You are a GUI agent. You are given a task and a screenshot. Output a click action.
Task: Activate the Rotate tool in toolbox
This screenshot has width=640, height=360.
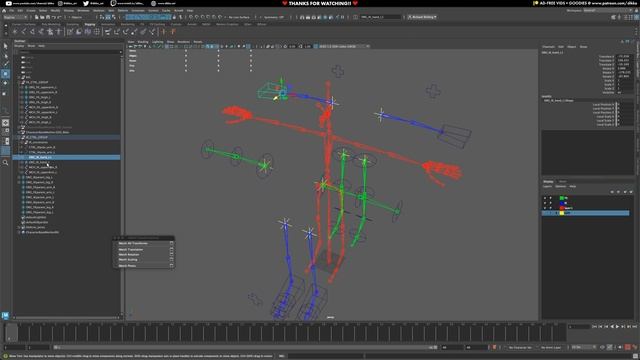pyautogui.click(x=5, y=83)
